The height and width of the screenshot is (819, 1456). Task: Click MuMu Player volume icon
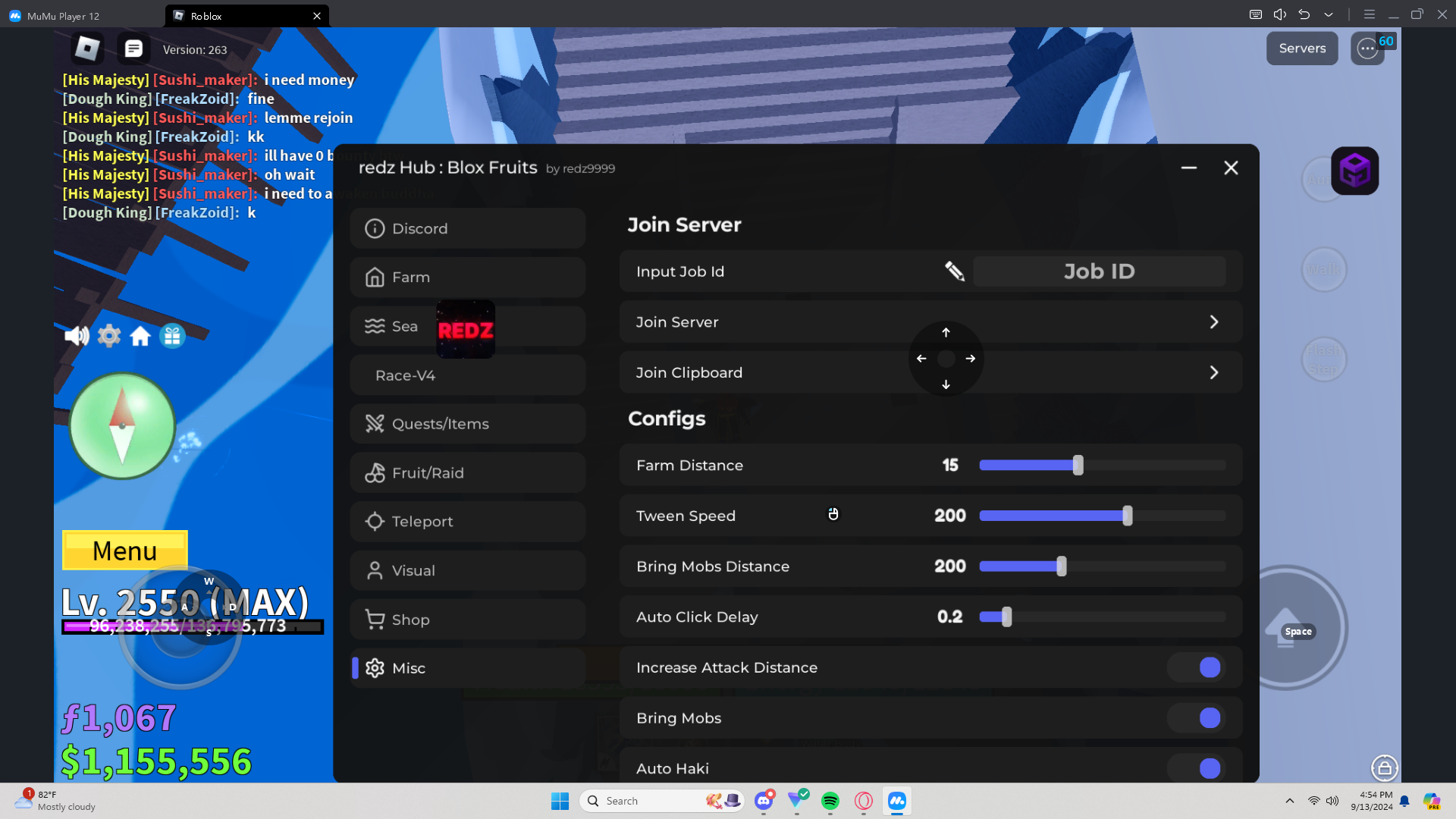pos(1280,14)
